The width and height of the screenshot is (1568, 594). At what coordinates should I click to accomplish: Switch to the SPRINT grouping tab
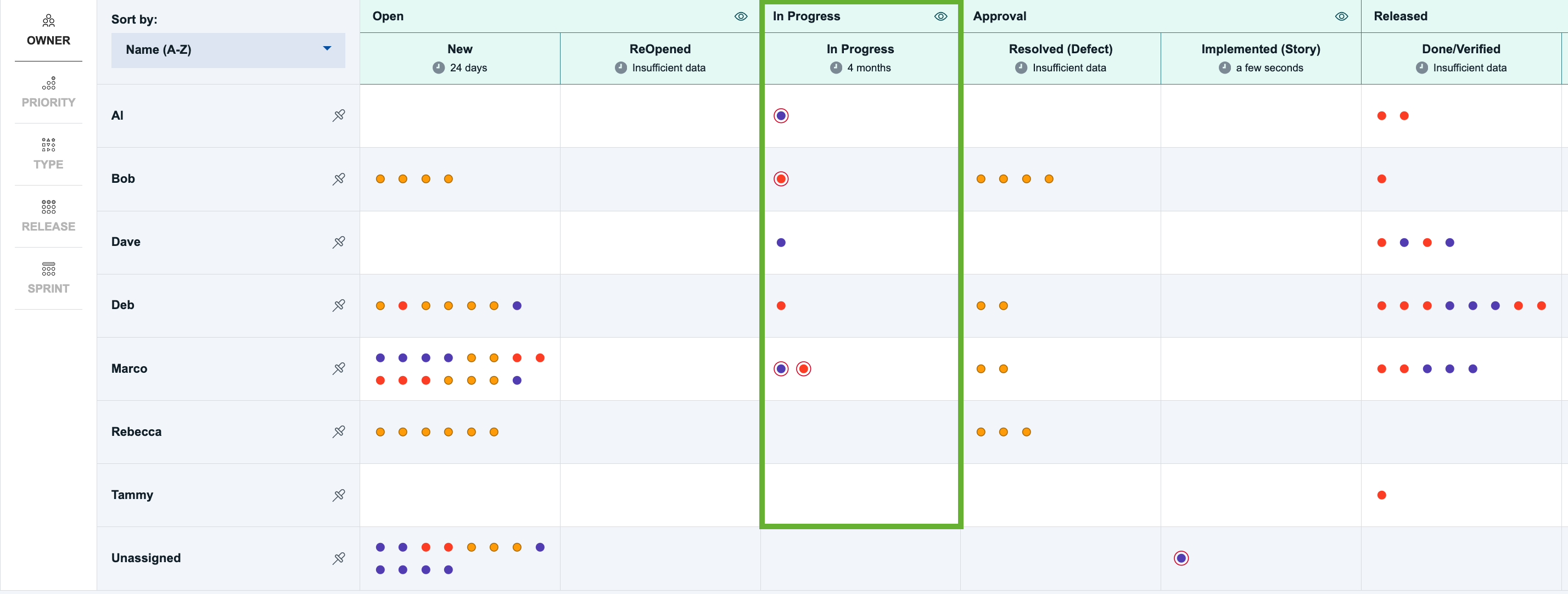49,279
